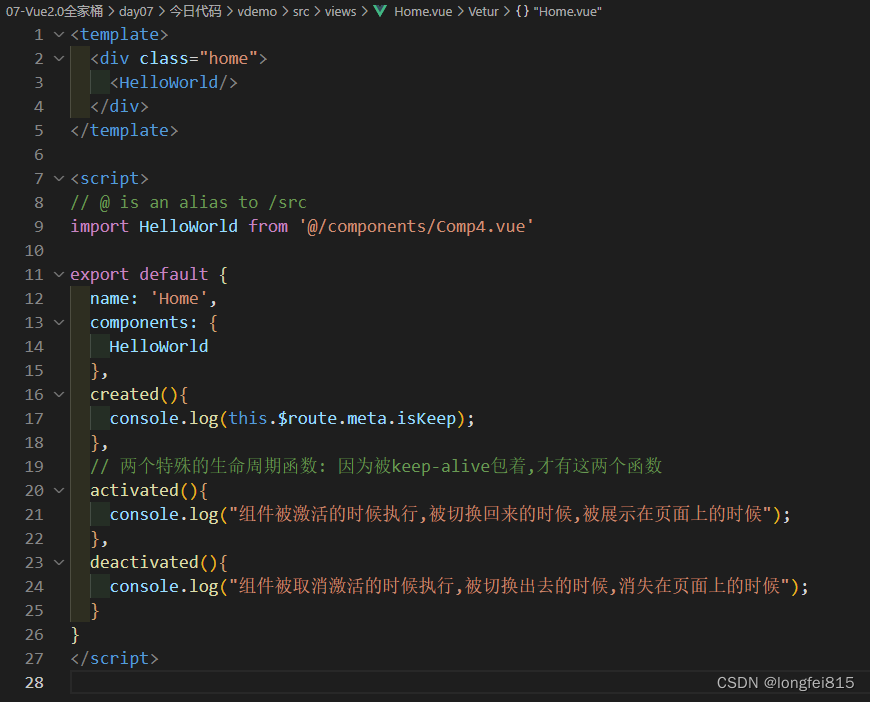Fold the created() function
Viewport: 870px width, 702px height.
[x=59, y=395]
